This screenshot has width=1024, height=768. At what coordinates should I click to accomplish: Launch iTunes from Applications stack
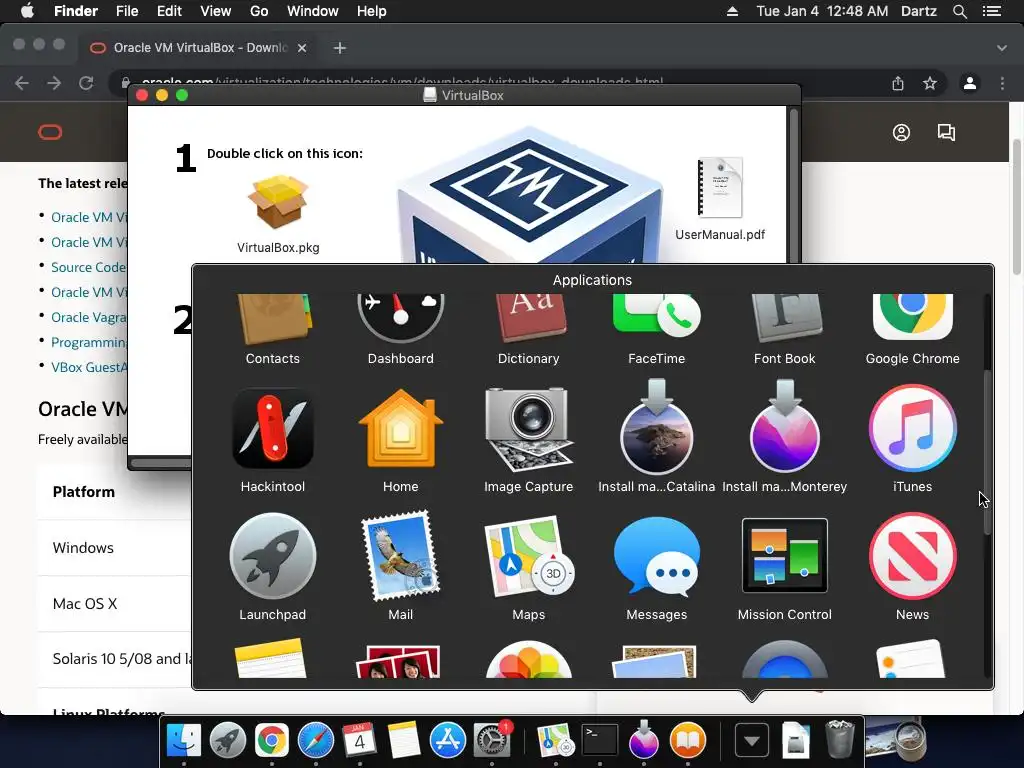[912, 428]
